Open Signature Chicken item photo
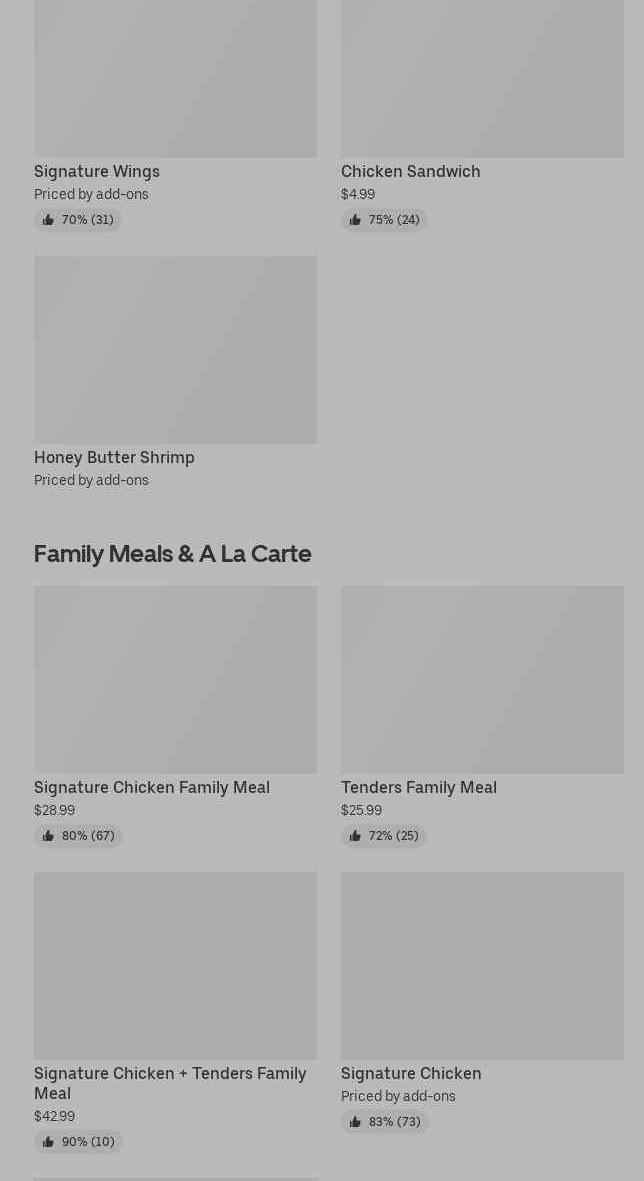This screenshot has height=1181, width=644. (x=482, y=966)
